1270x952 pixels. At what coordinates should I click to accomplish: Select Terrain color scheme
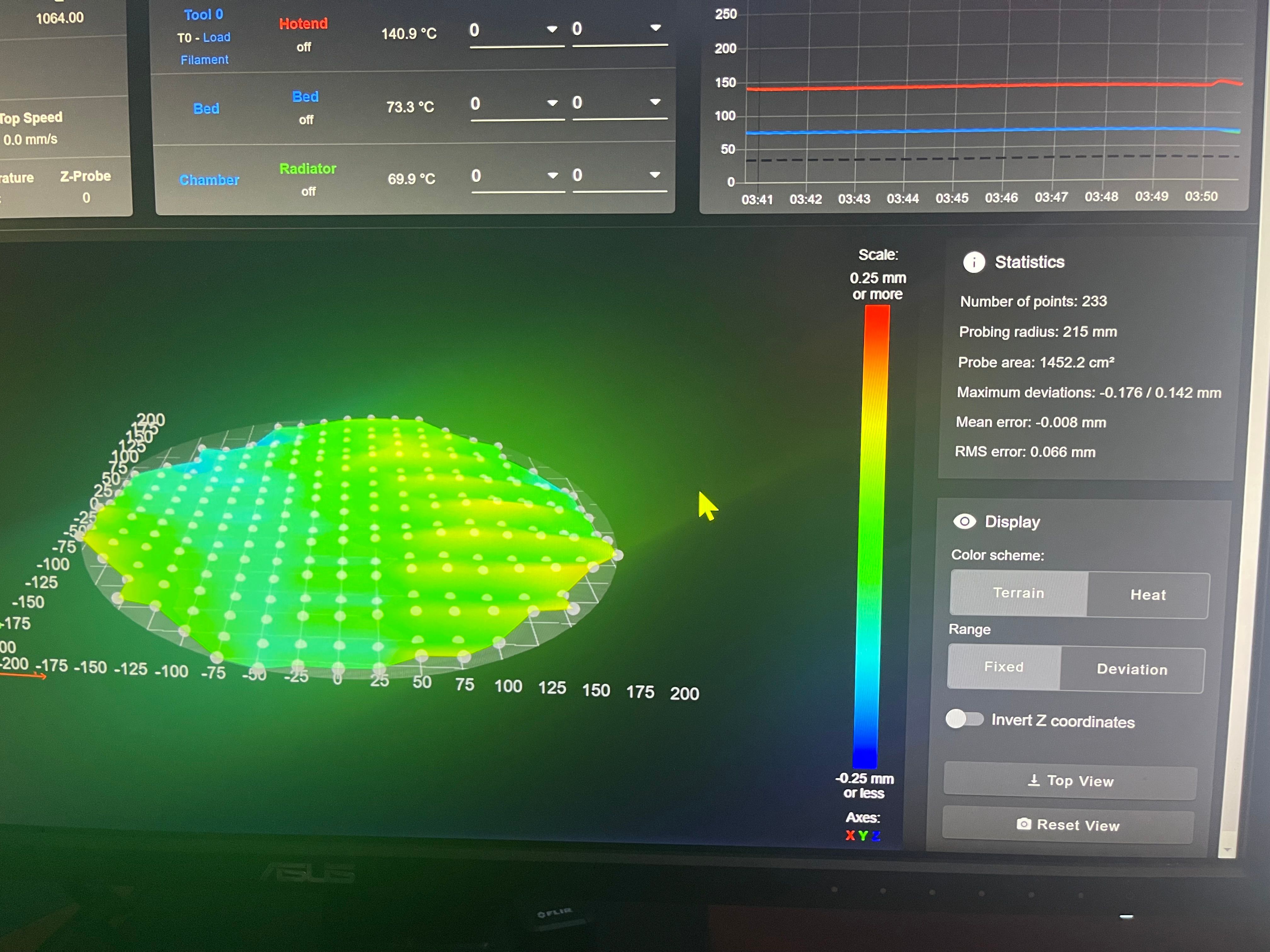tap(1019, 593)
